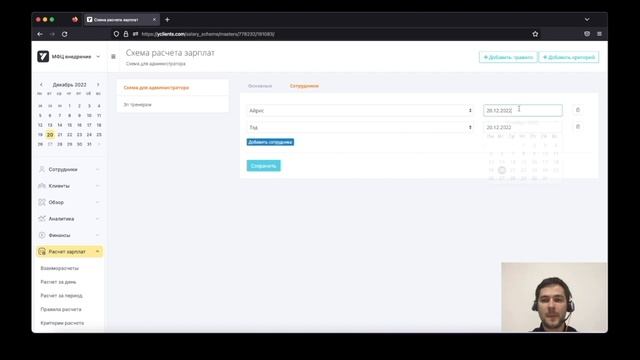Open the list all tabs dropdown
This screenshot has height=360, width=640.
[x=587, y=19]
